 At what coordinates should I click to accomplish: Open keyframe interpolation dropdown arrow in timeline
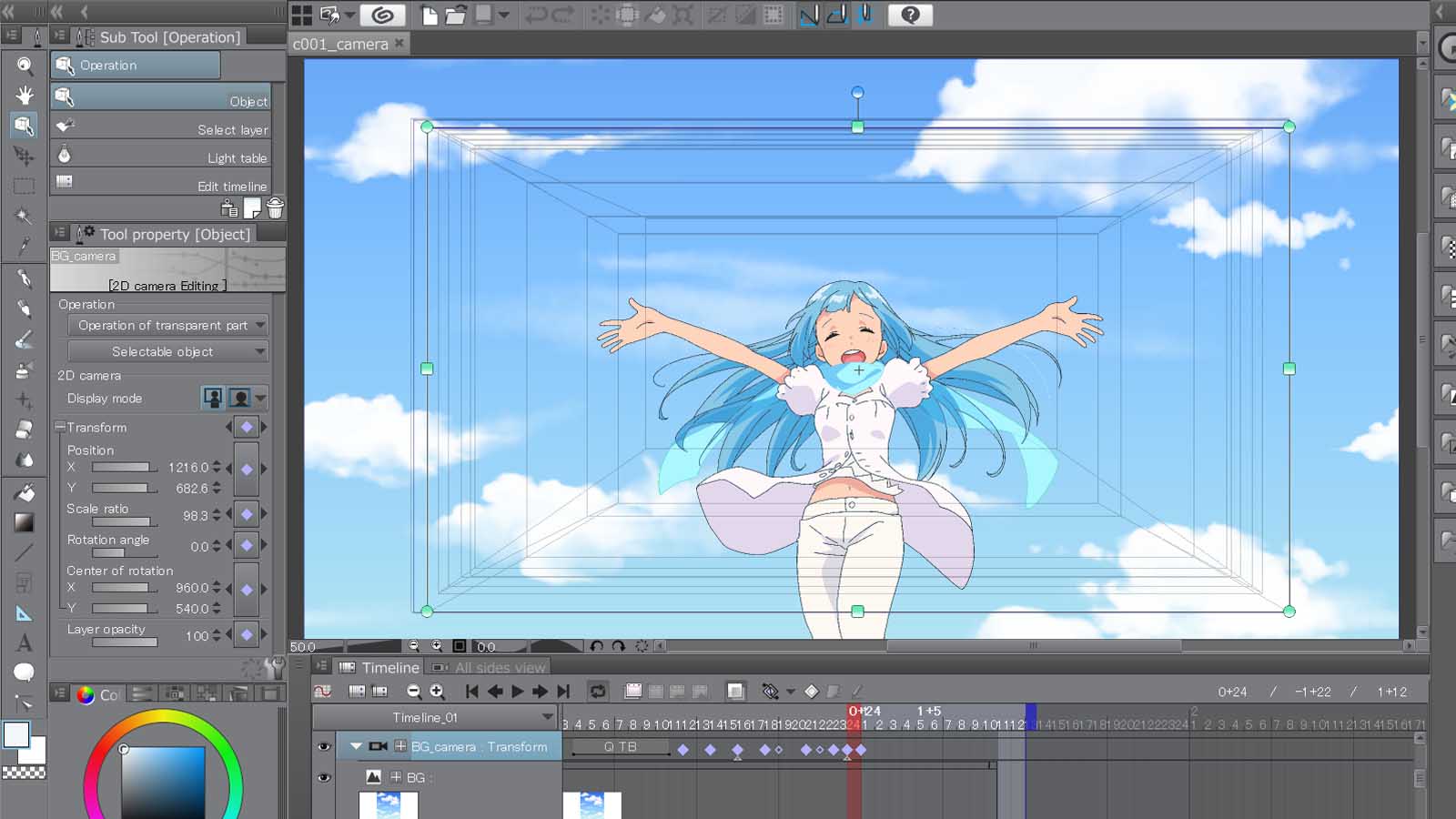790,692
